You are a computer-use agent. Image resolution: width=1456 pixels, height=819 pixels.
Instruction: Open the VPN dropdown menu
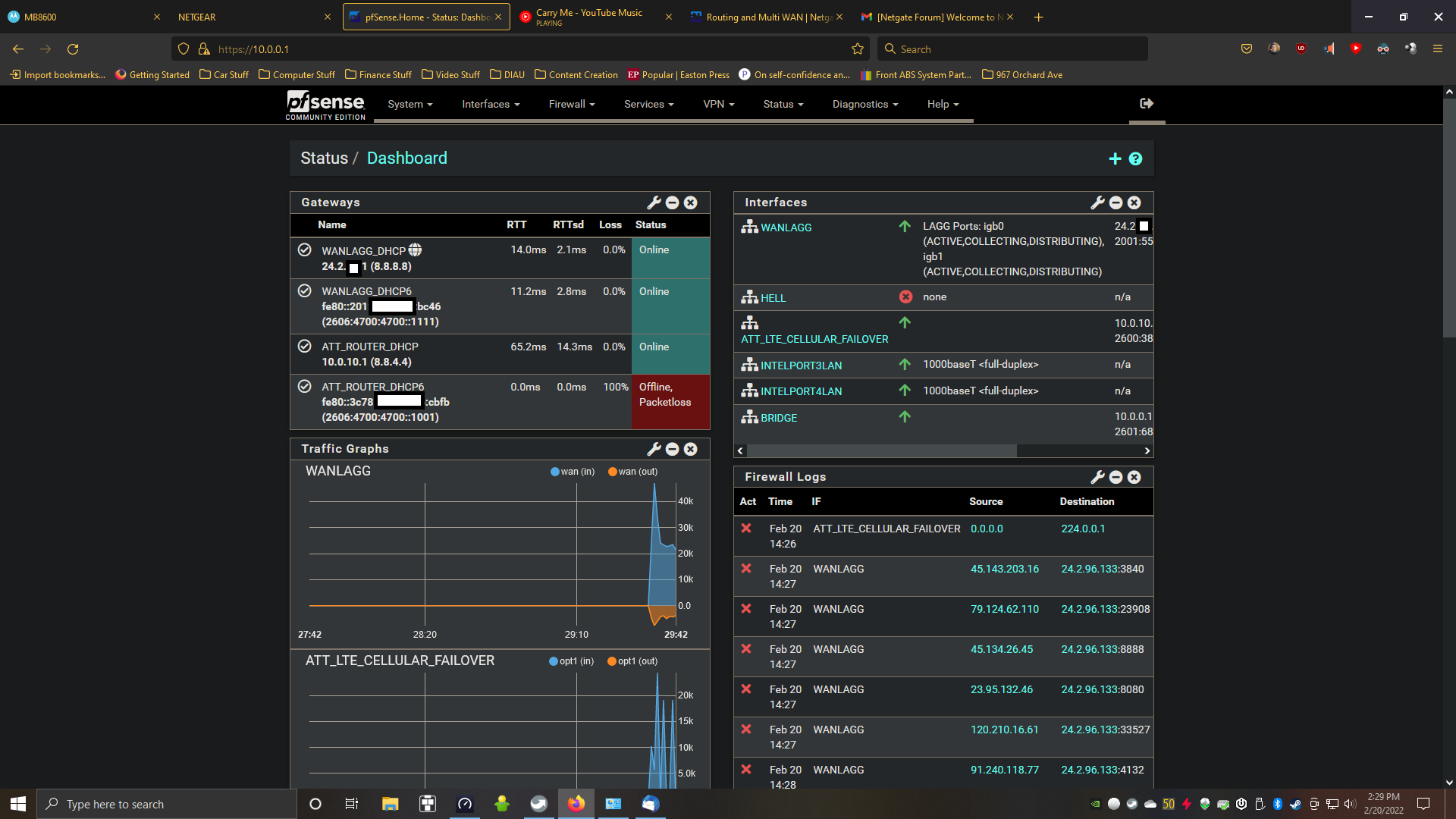(x=719, y=105)
